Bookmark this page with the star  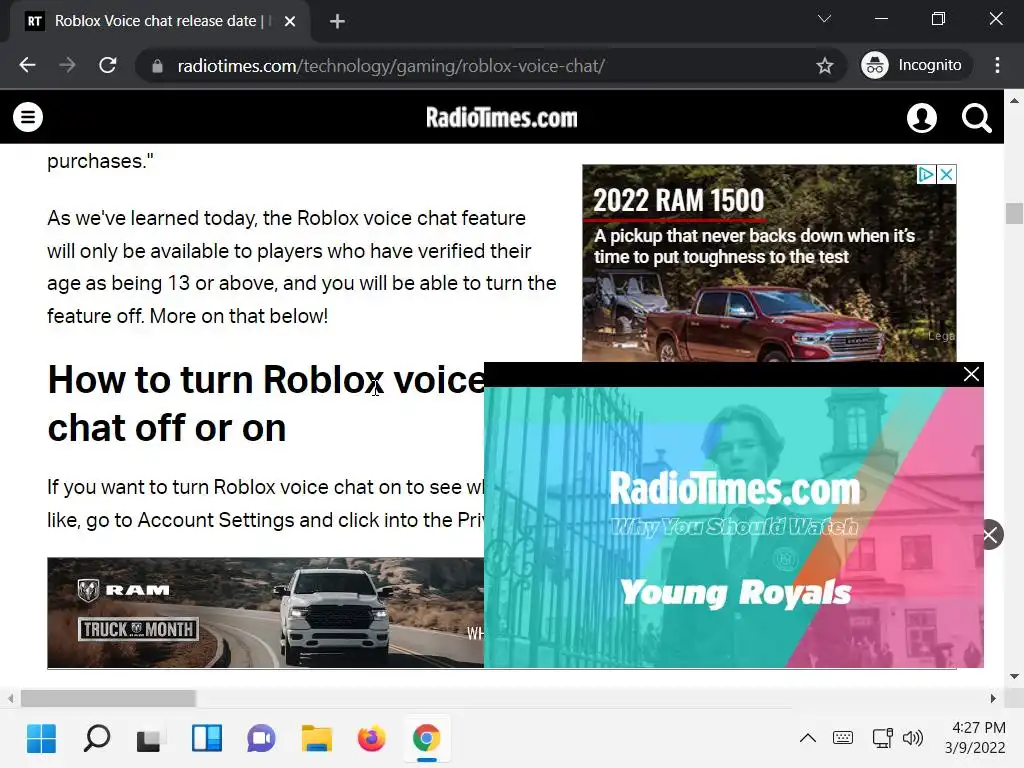[x=825, y=65]
